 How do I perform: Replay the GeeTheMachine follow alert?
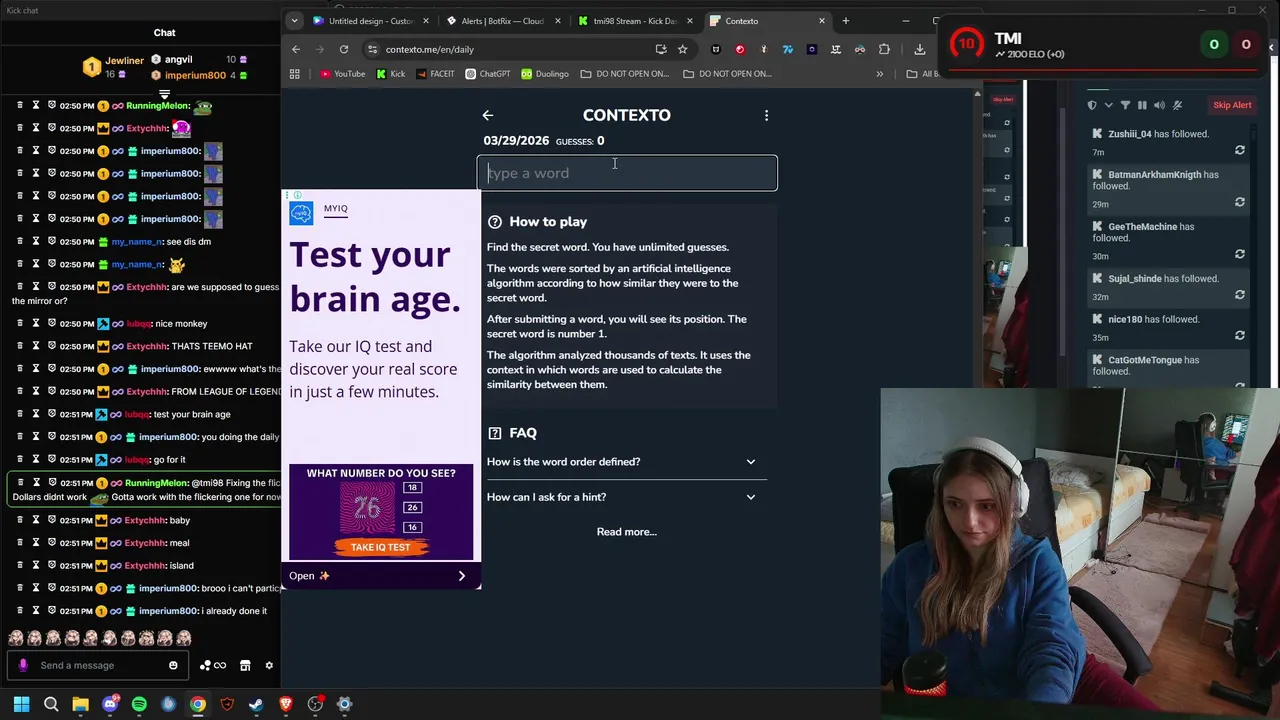click(x=1240, y=255)
